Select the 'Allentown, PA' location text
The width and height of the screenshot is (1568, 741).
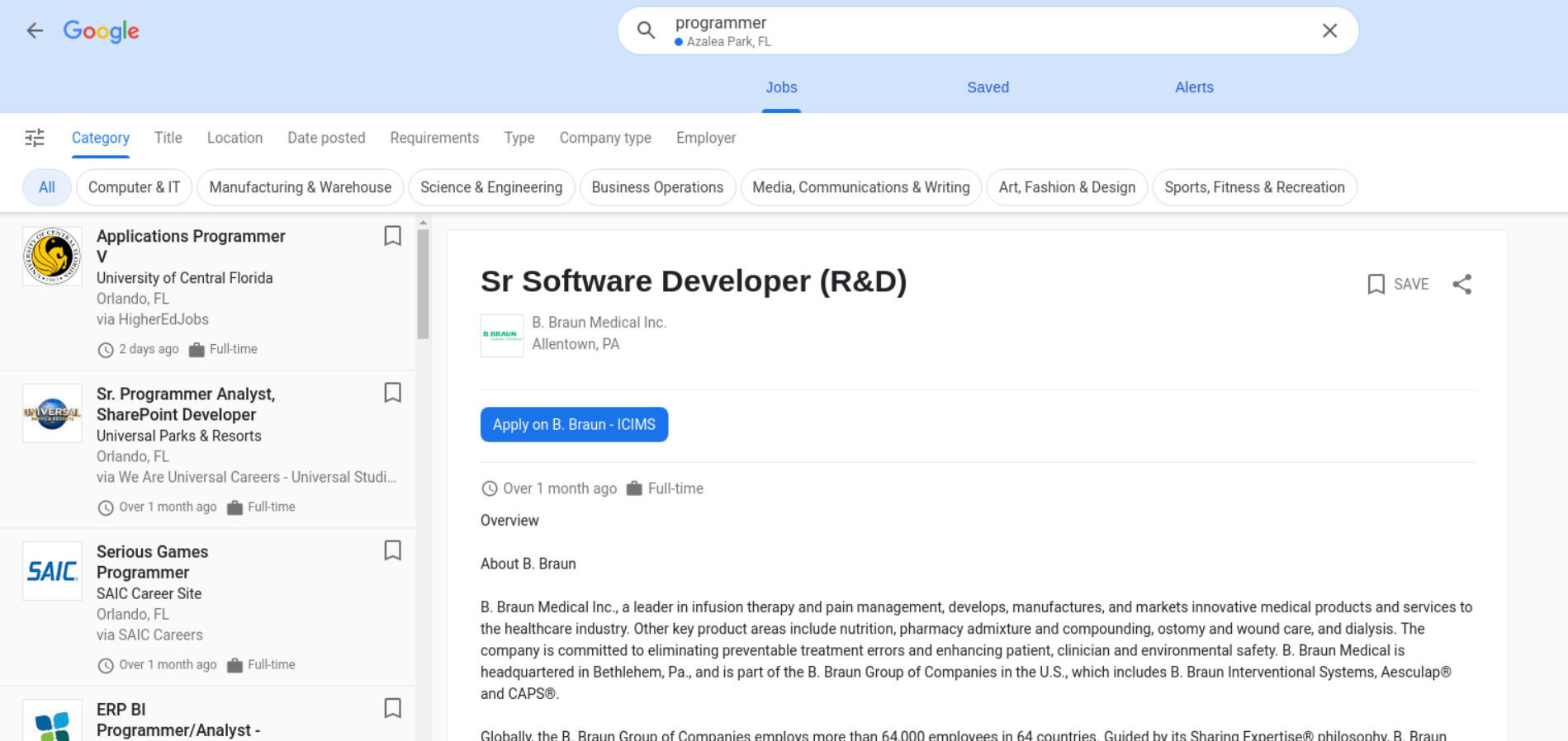576,344
